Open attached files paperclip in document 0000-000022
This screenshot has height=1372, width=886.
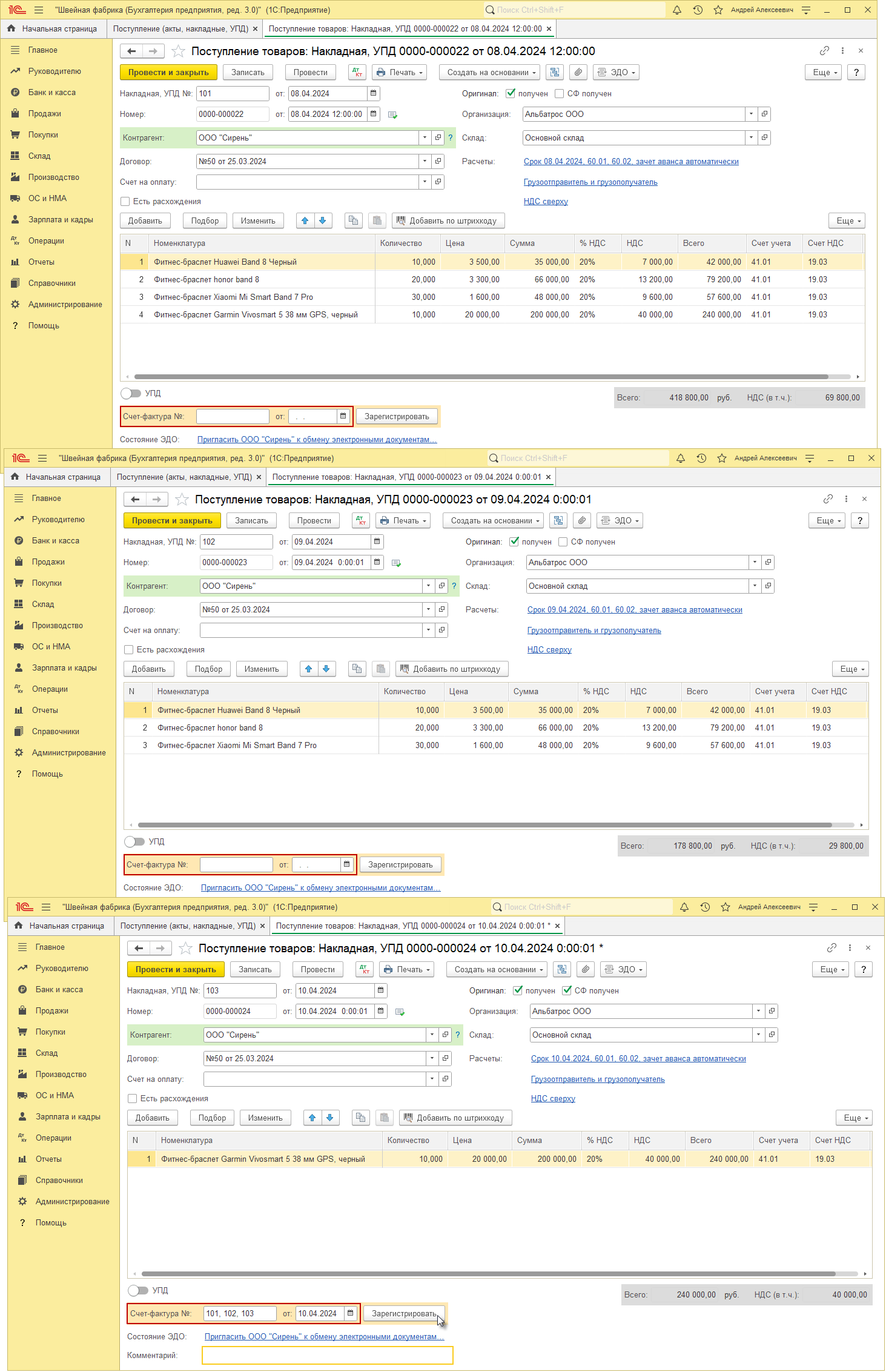tap(579, 72)
